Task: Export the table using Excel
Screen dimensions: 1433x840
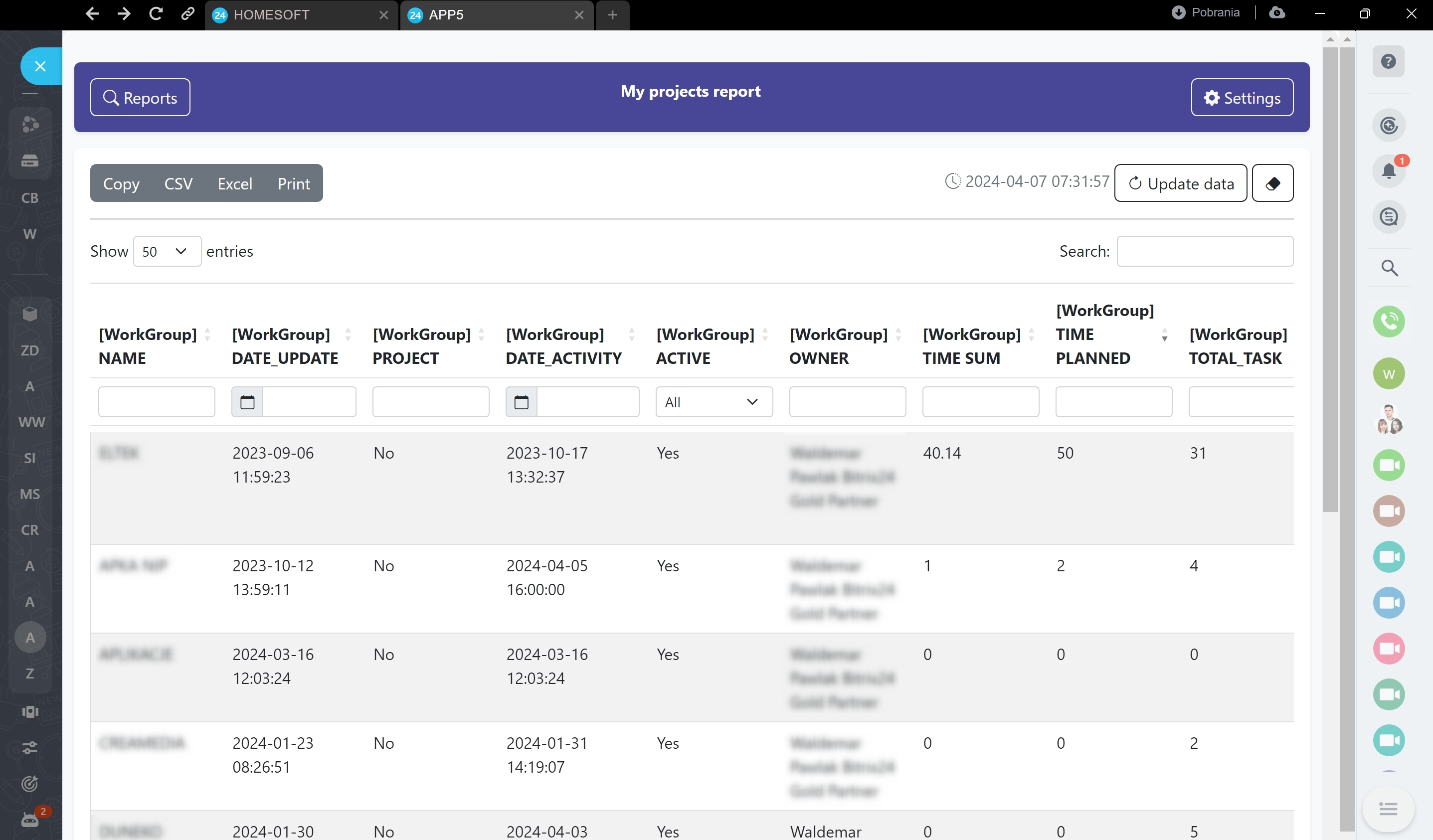Action: click(x=234, y=183)
